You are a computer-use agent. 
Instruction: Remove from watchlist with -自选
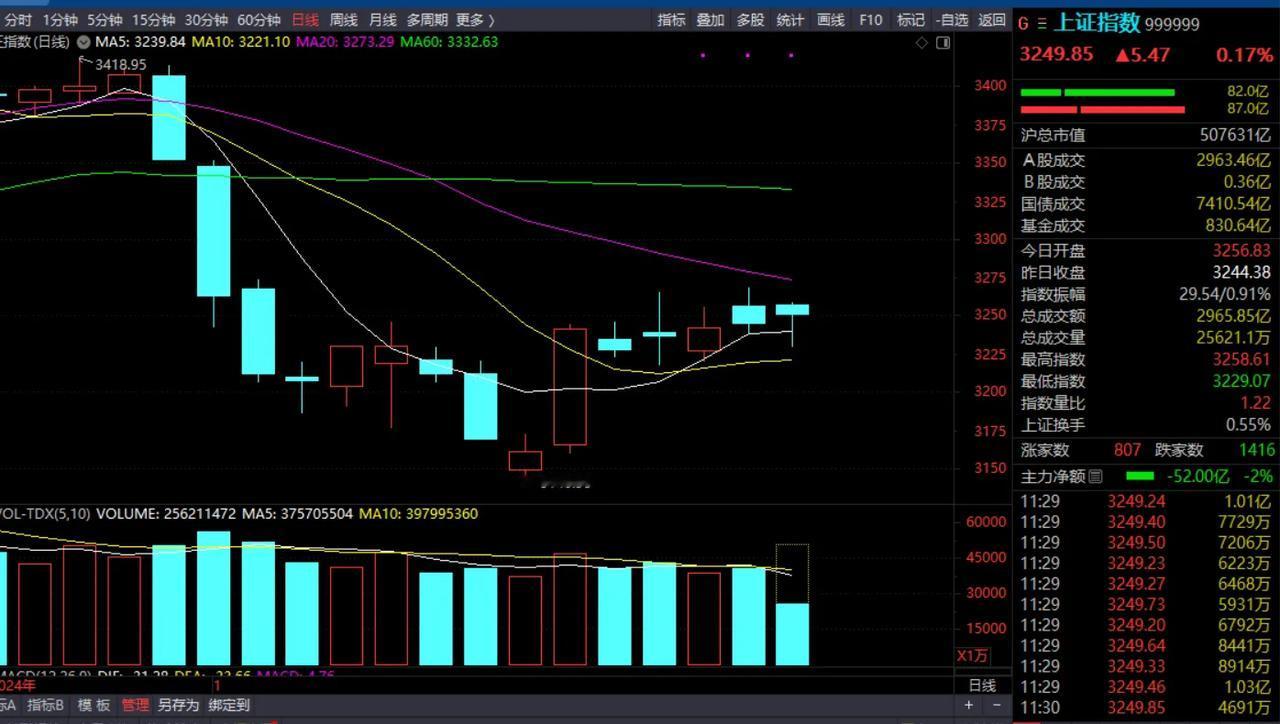pos(952,20)
